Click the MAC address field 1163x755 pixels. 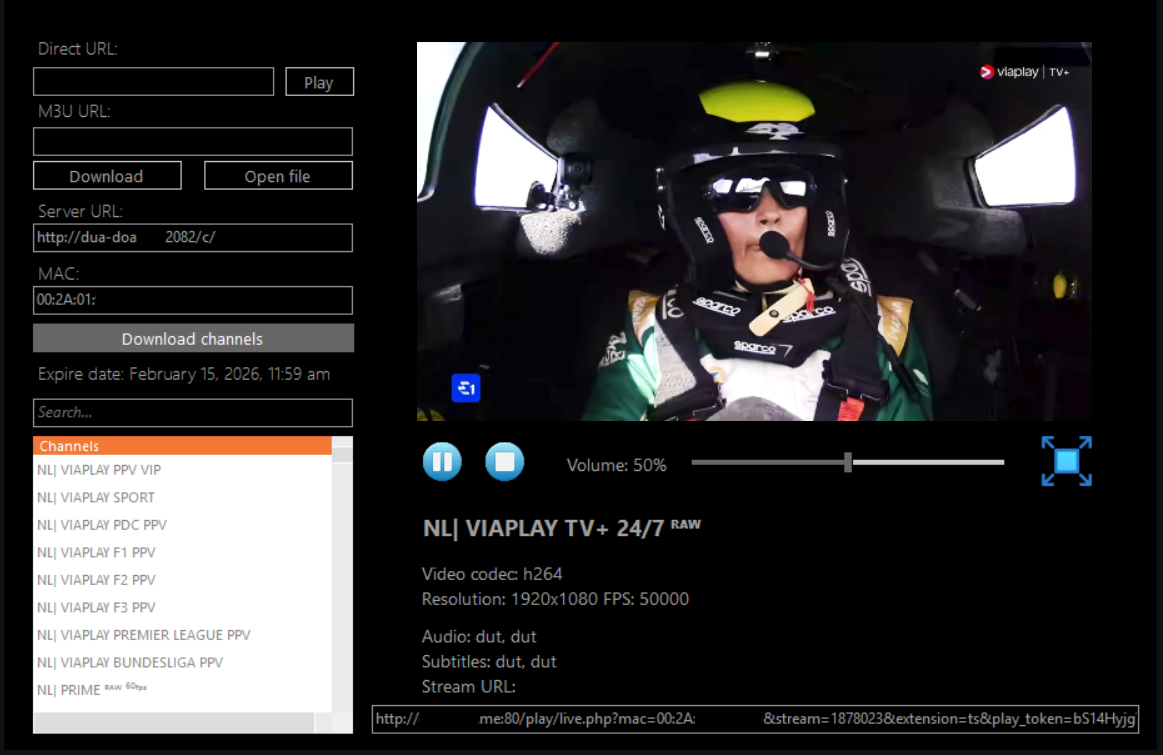192,300
